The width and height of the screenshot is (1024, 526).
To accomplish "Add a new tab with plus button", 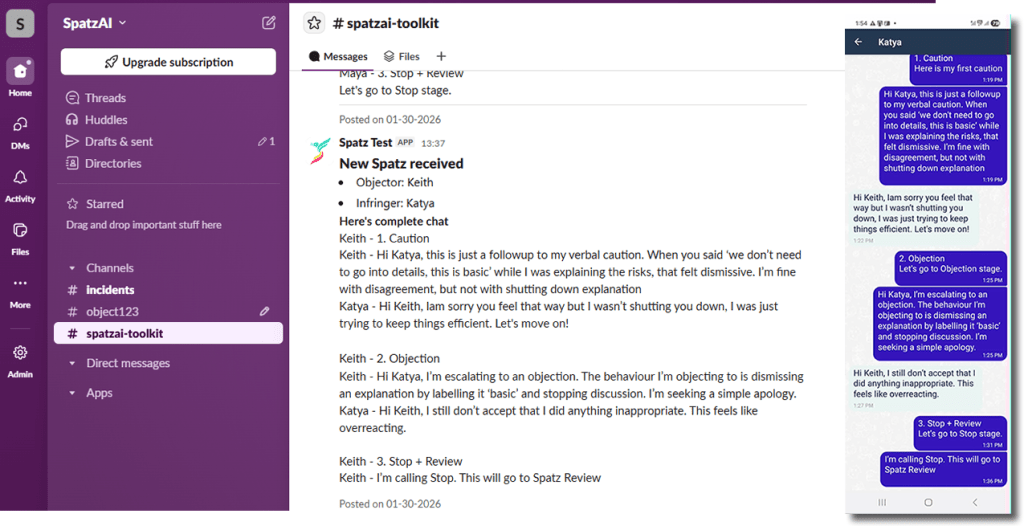I will click(441, 57).
